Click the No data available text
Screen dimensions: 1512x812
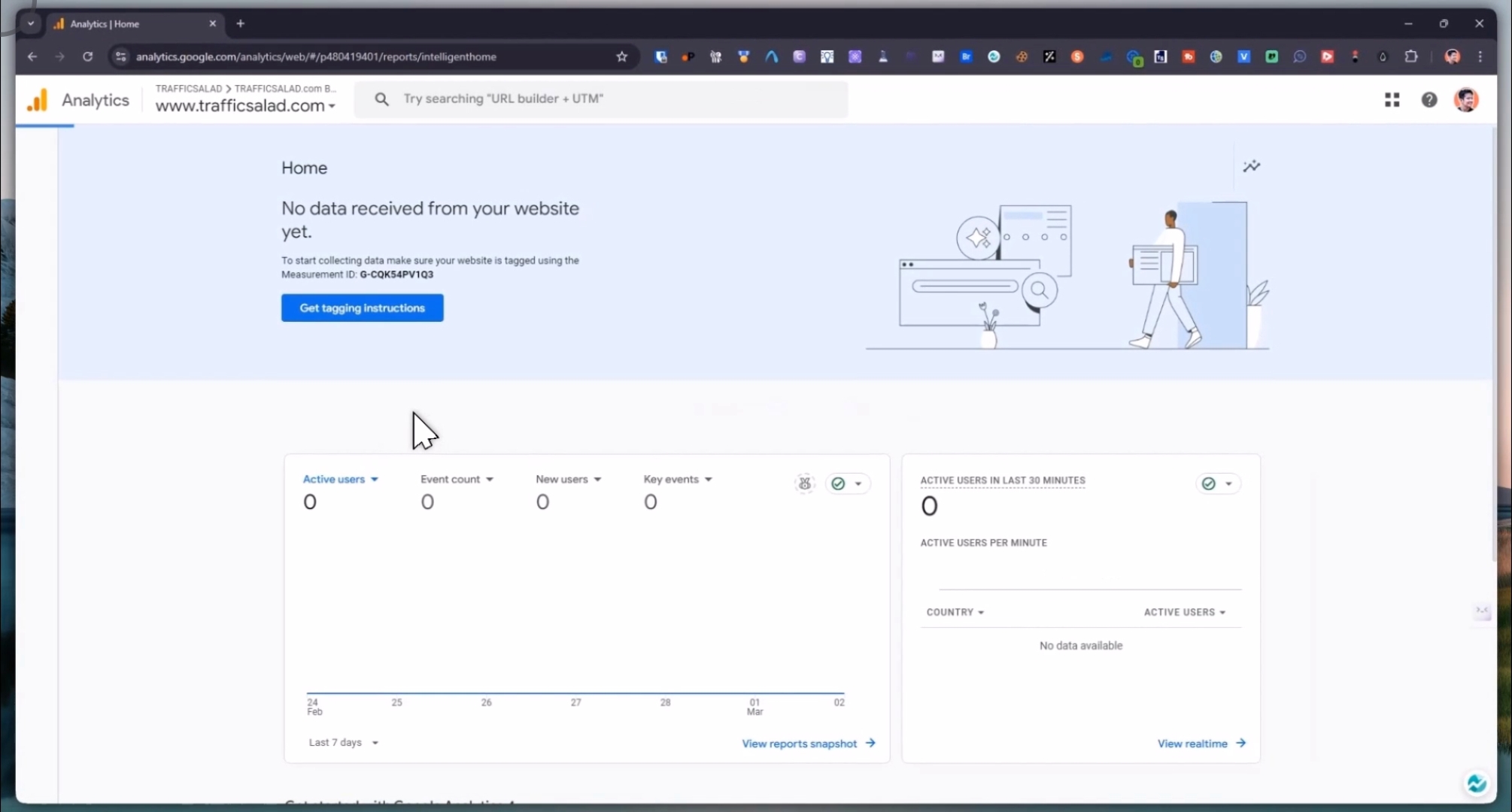(1080, 646)
